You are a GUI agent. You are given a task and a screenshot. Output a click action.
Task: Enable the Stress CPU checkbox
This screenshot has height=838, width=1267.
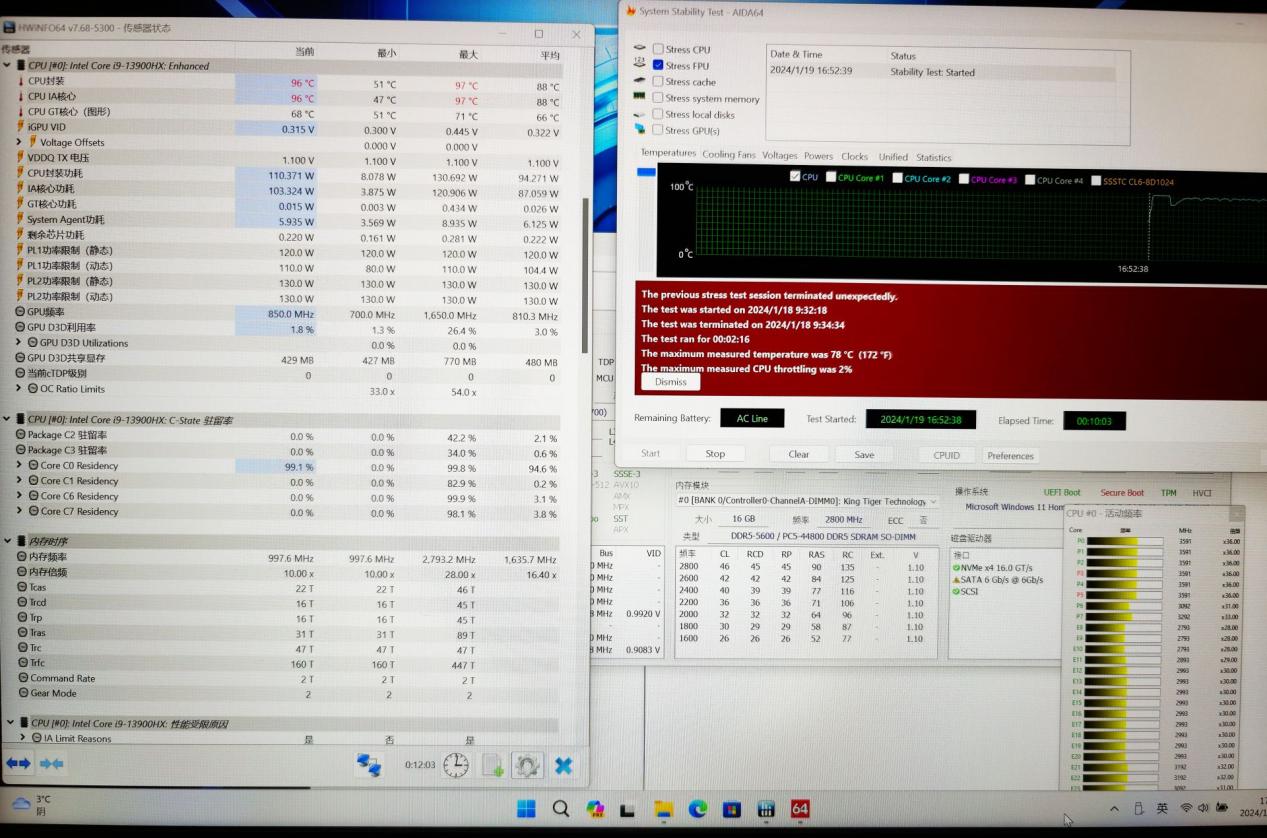coord(658,49)
